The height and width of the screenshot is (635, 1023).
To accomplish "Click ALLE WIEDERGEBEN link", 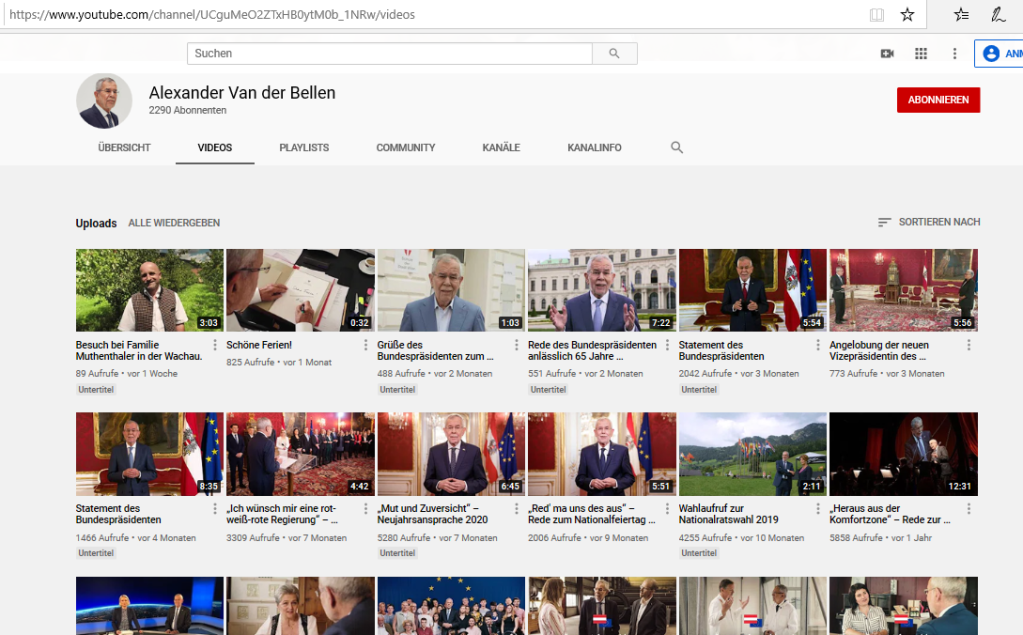I will (174, 223).
